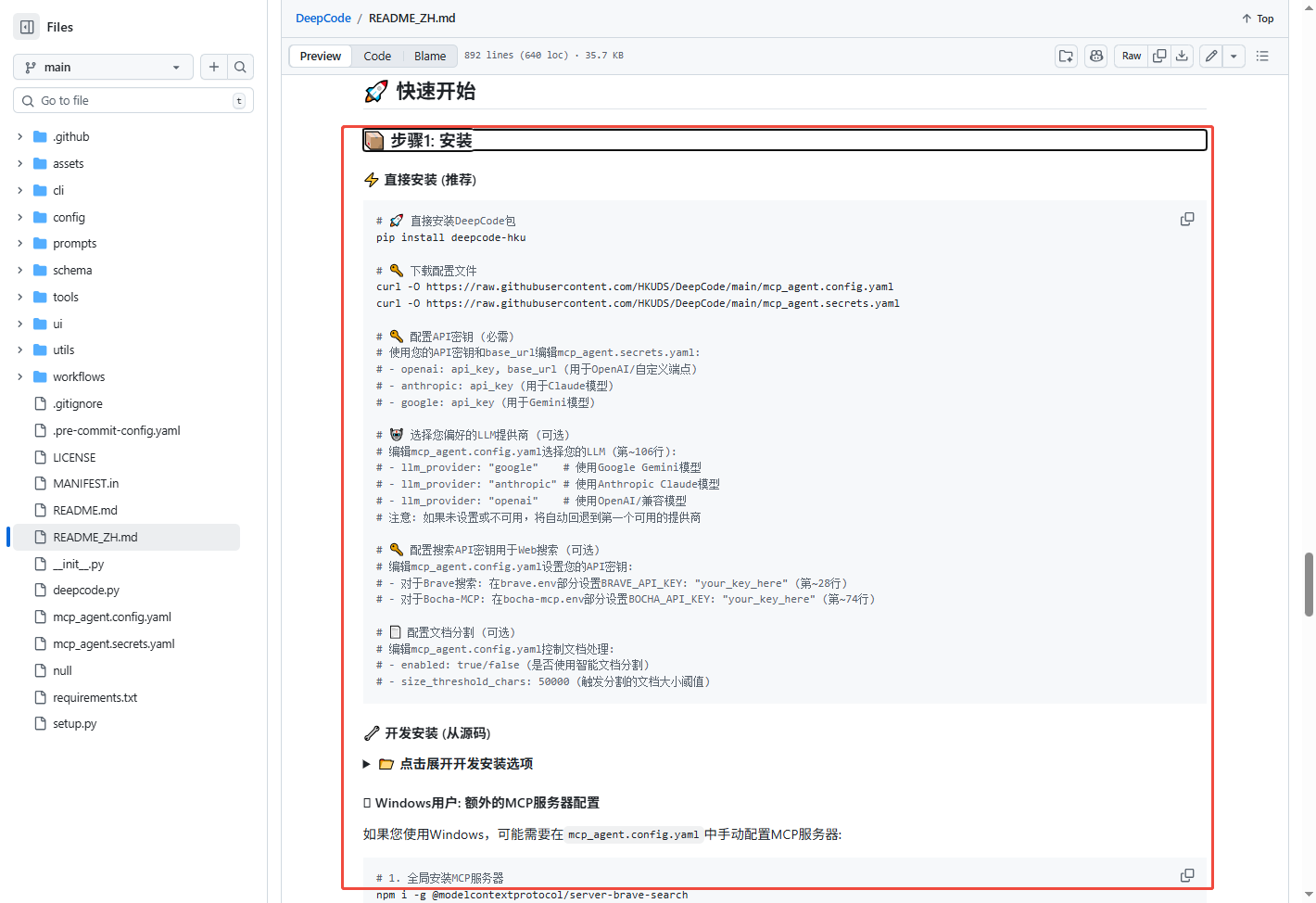The height and width of the screenshot is (903, 1316).
Task: Switch to the Code tab
Action: 377,56
